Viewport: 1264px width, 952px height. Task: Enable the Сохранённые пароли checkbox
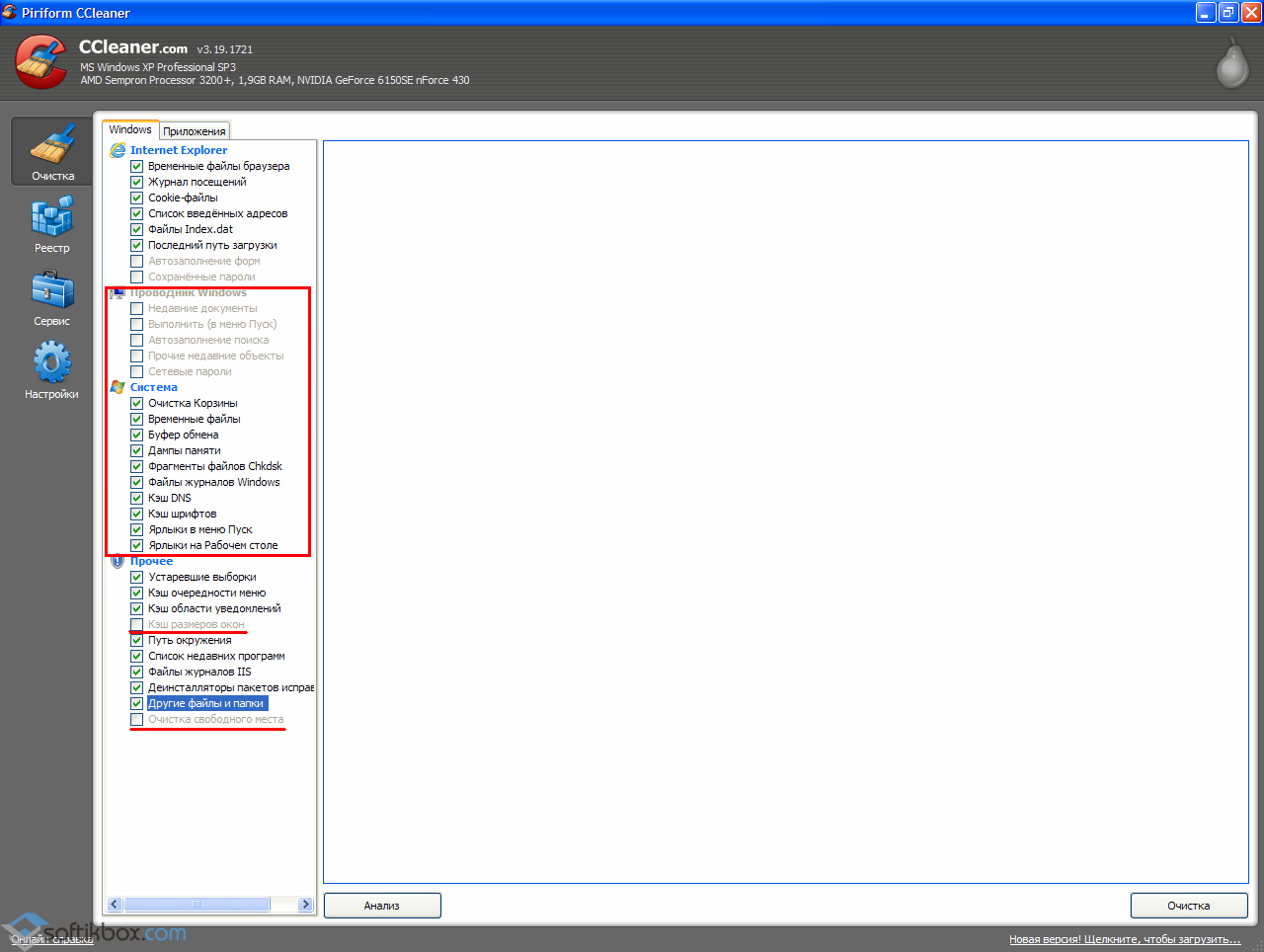tap(137, 277)
